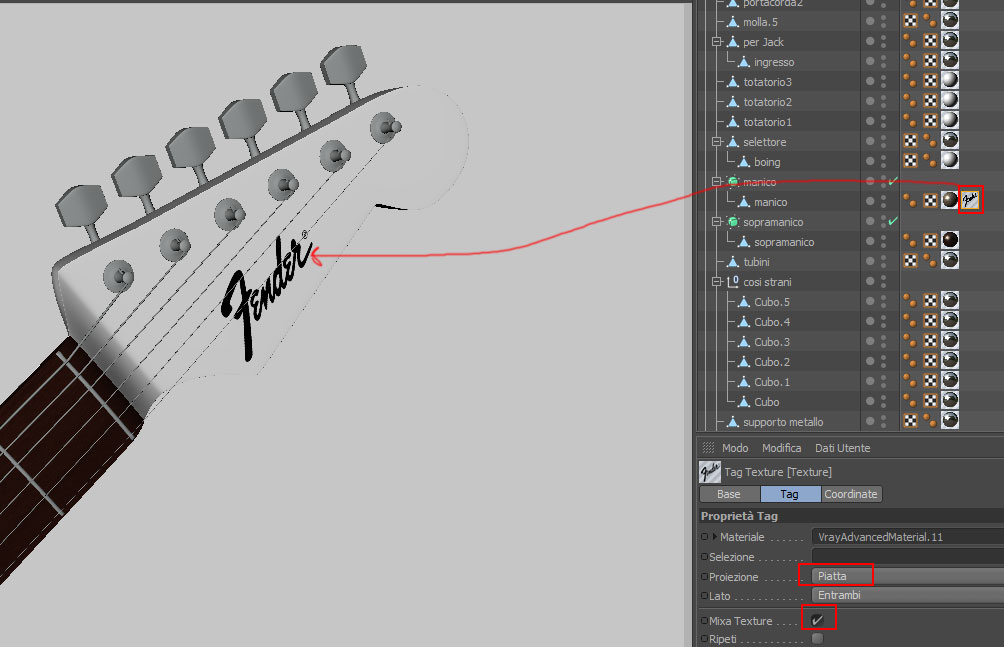Open the Lato dropdown showing Entrambi
1004x647 pixels.
point(907,595)
